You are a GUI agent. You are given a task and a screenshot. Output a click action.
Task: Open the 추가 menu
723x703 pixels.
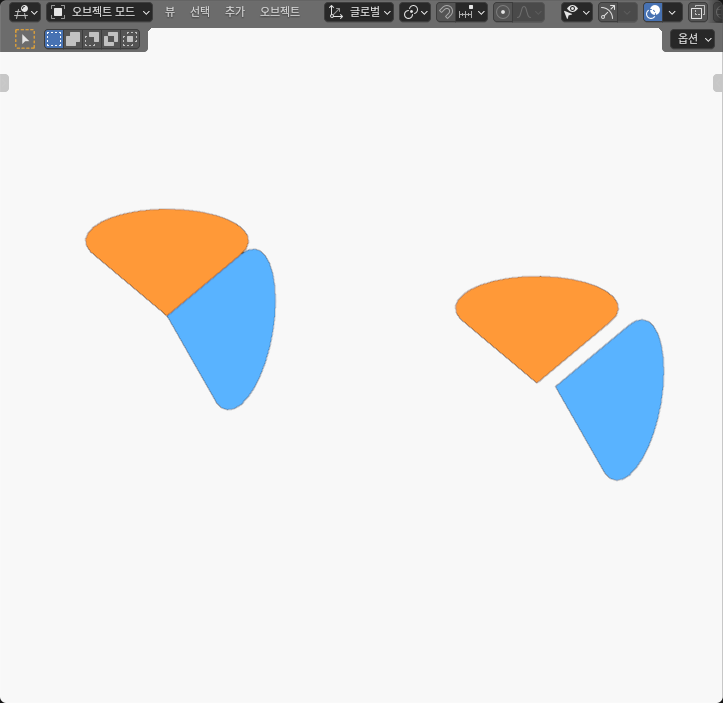coord(235,12)
